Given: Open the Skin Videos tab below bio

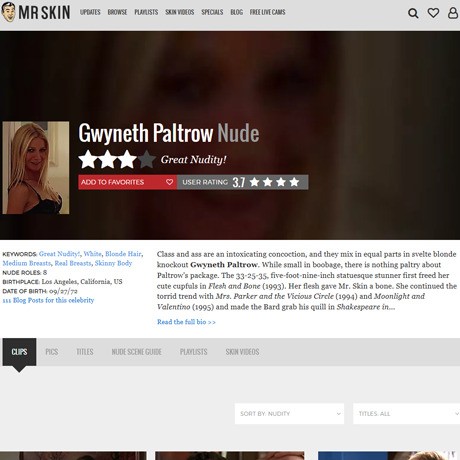Looking at the screenshot, I should click(242, 352).
